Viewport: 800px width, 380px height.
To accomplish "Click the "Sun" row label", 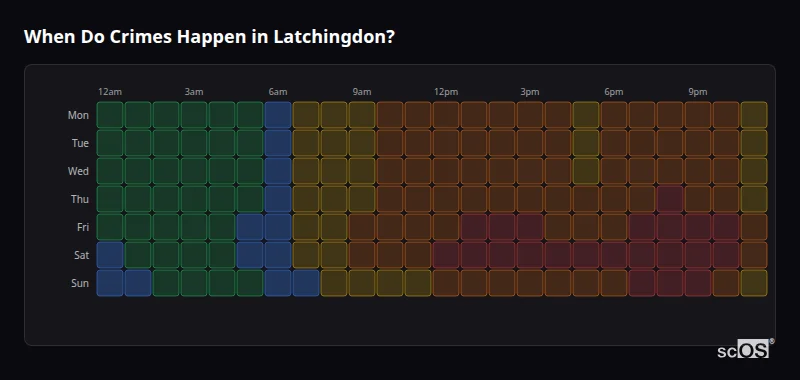I will [80, 284].
